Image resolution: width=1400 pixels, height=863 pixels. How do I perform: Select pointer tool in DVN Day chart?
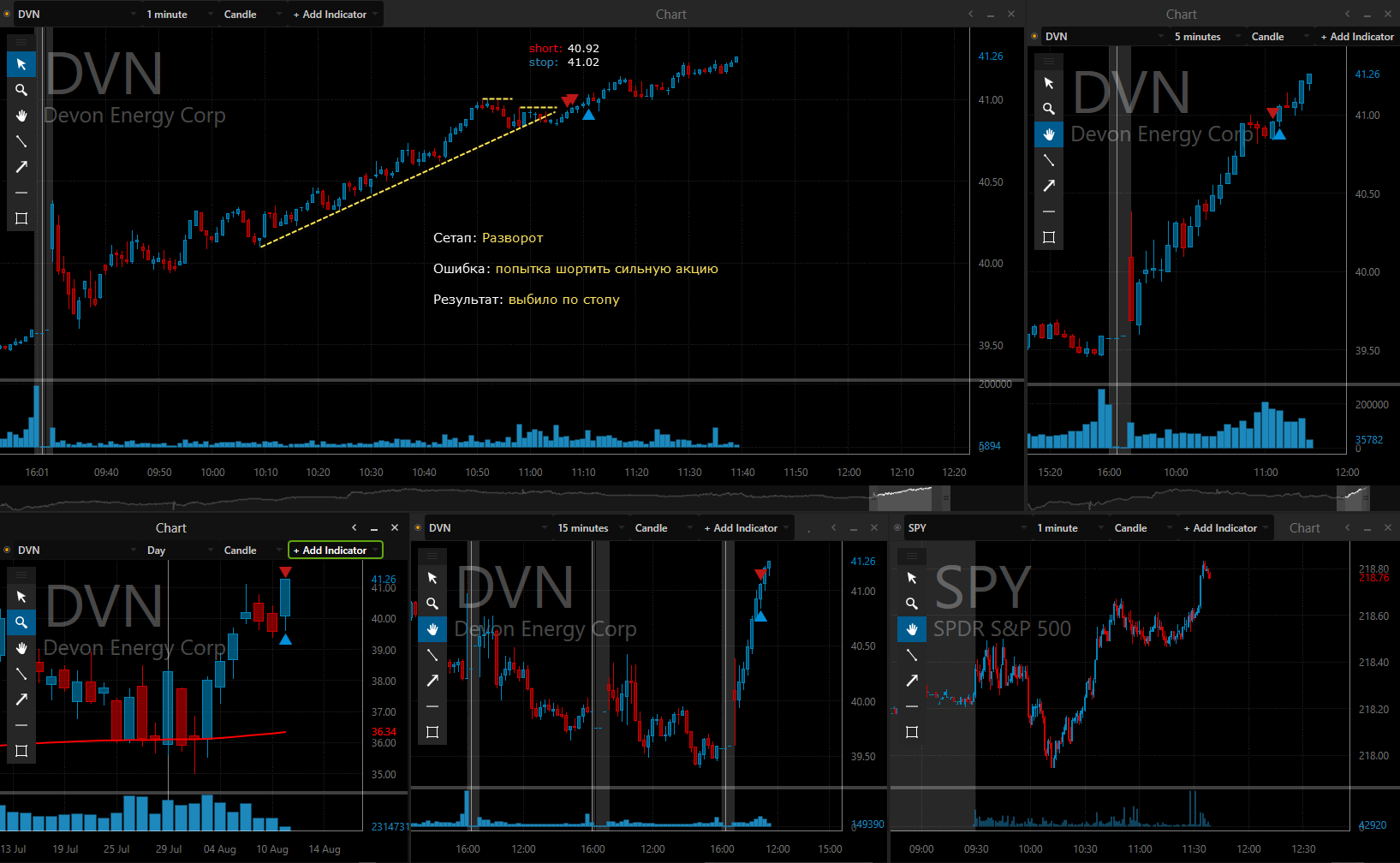[21, 597]
